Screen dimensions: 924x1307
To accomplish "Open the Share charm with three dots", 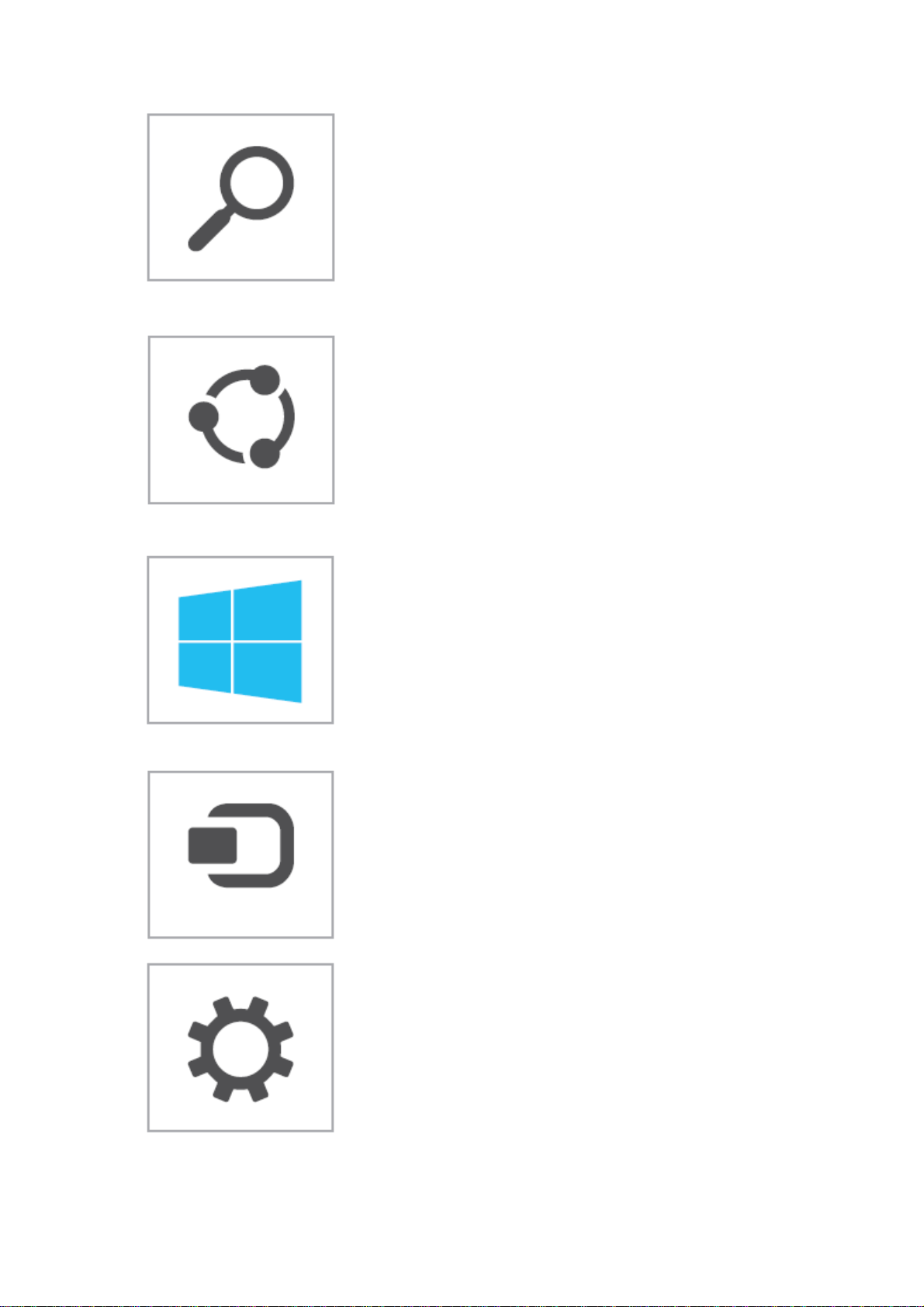I will pyautogui.click(x=241, y=420).
